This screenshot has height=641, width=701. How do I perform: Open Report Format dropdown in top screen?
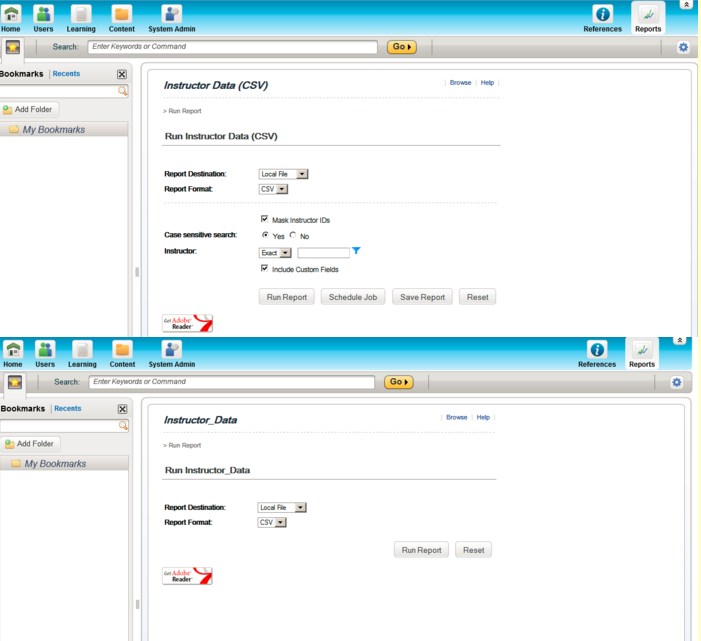click(273, 189)
